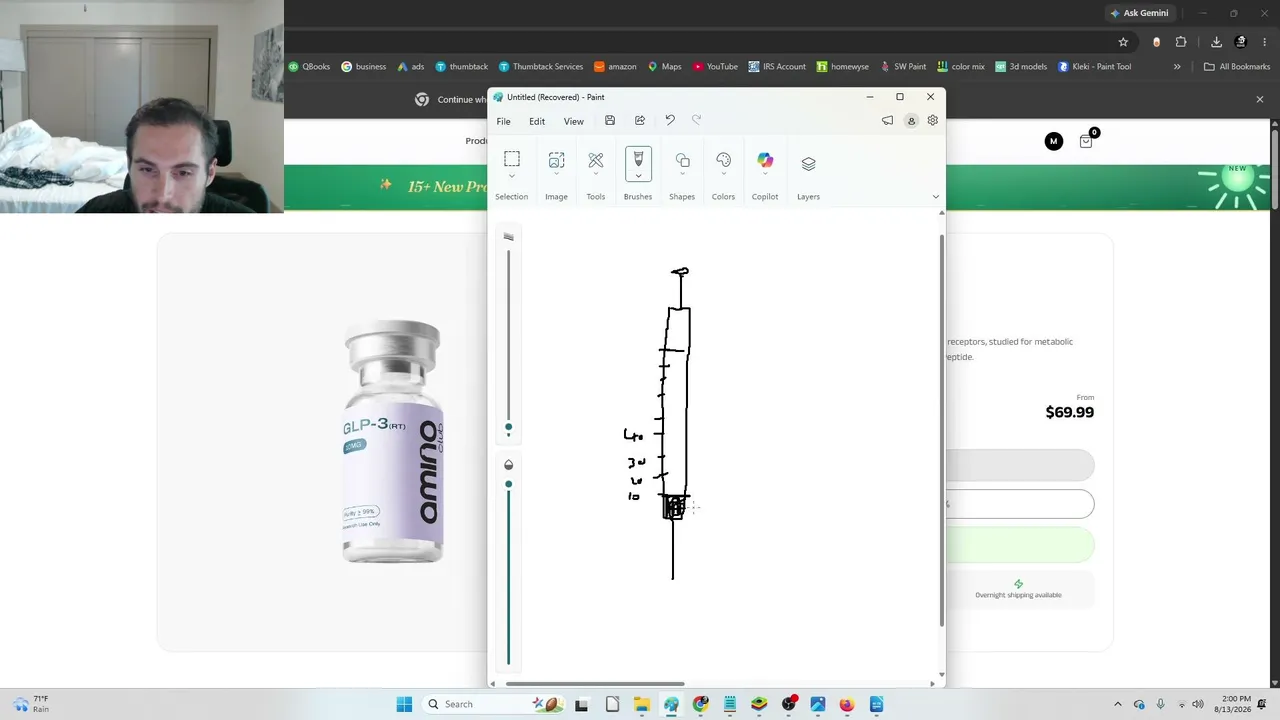
Task: Open the Colors palette in Paint
Action: (723, 159)
